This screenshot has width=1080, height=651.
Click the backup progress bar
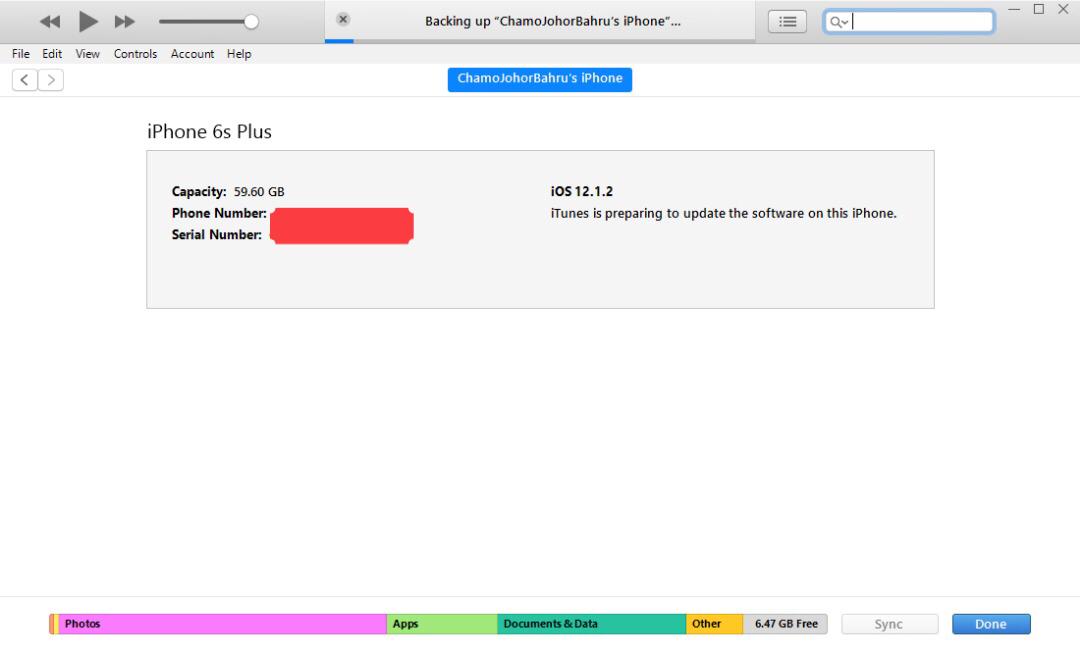[x=540, y=41]
